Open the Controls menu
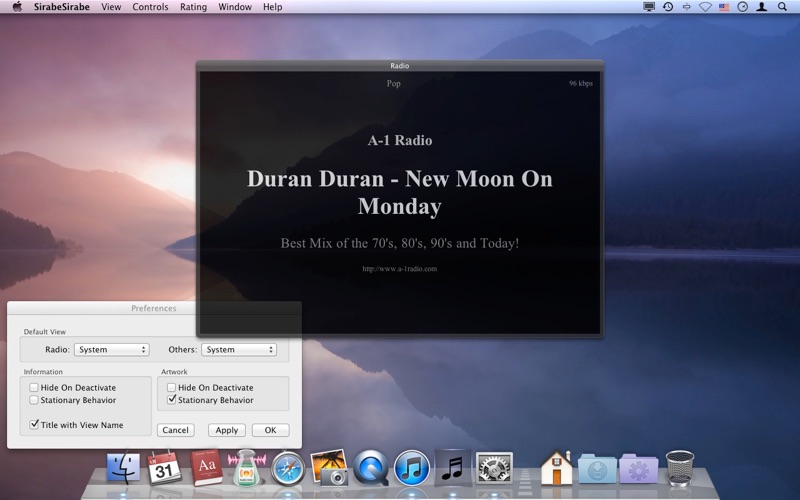 pos(150,7)
